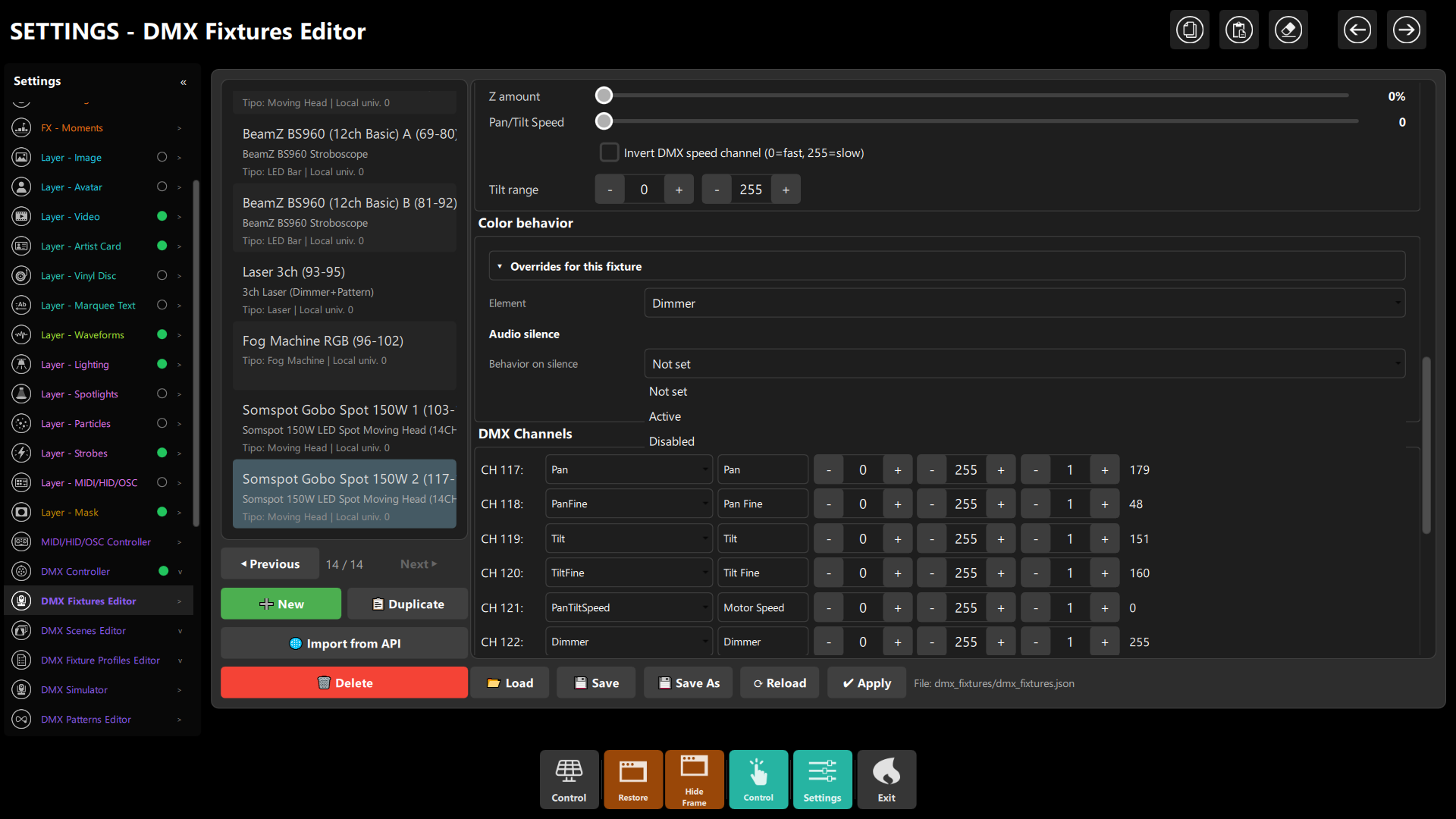Click the paste clipboard icon in top toolbar
Viewport: 1456px width, 819px height.
click(x=1239, y=30)
